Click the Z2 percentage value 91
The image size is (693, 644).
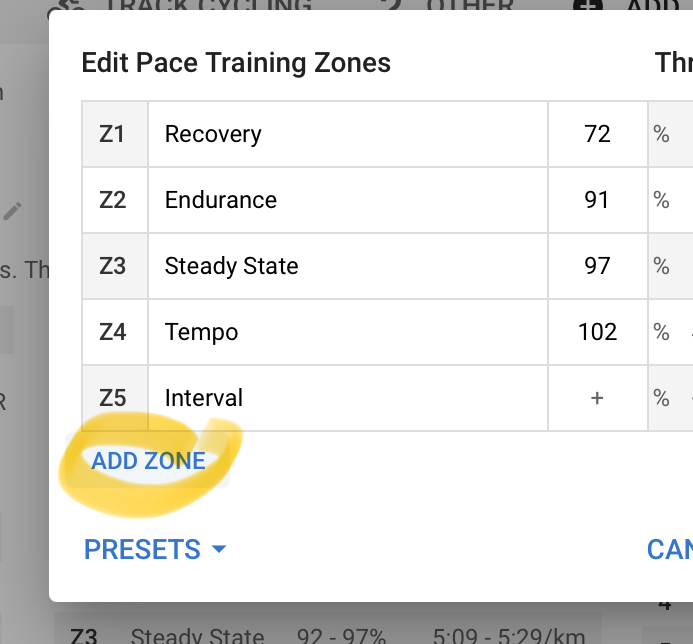point(597,200)
